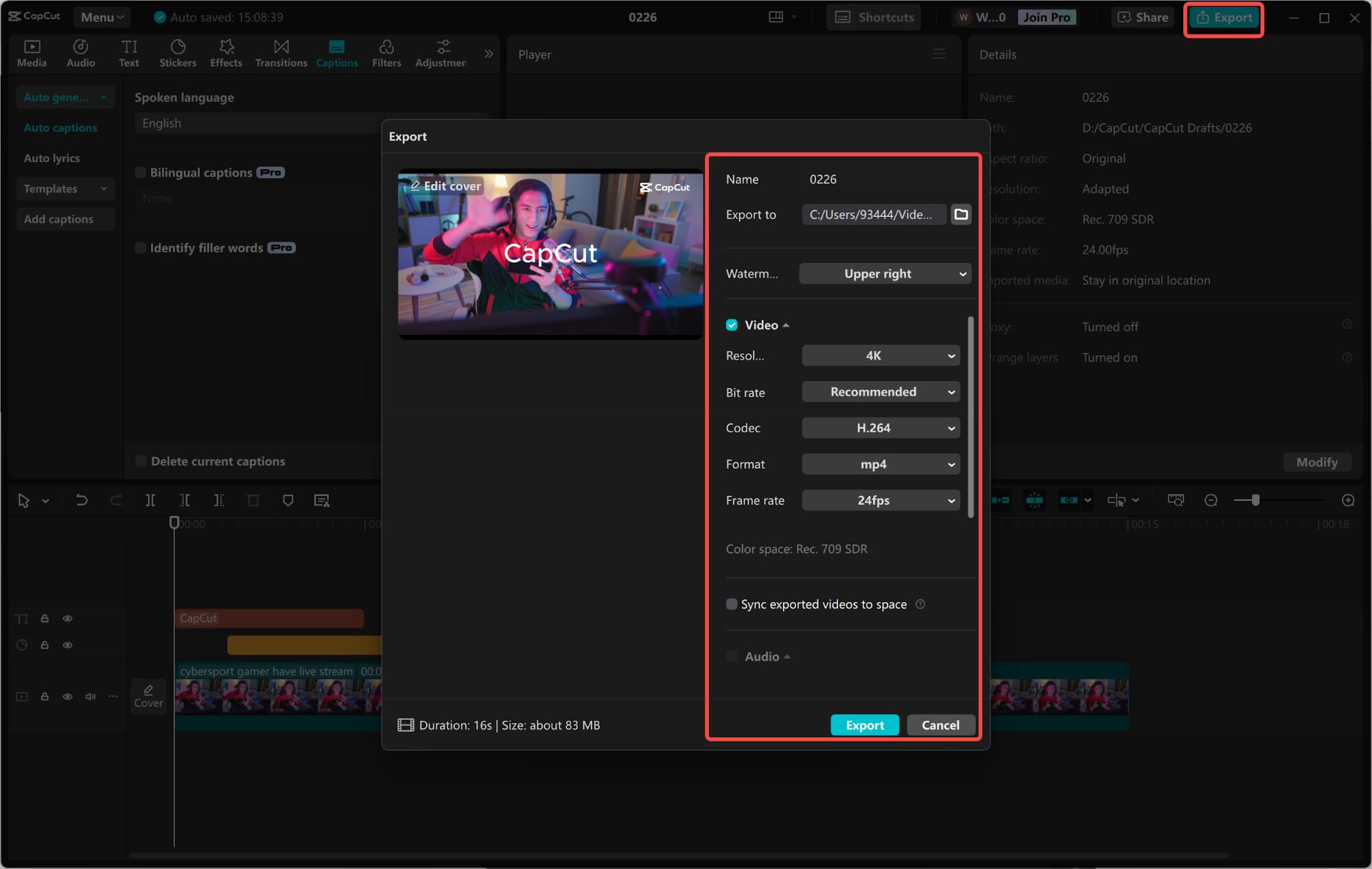Show more toolbar tabs via double chevron
Screen dimensions: 1372x869
(489, 54)
